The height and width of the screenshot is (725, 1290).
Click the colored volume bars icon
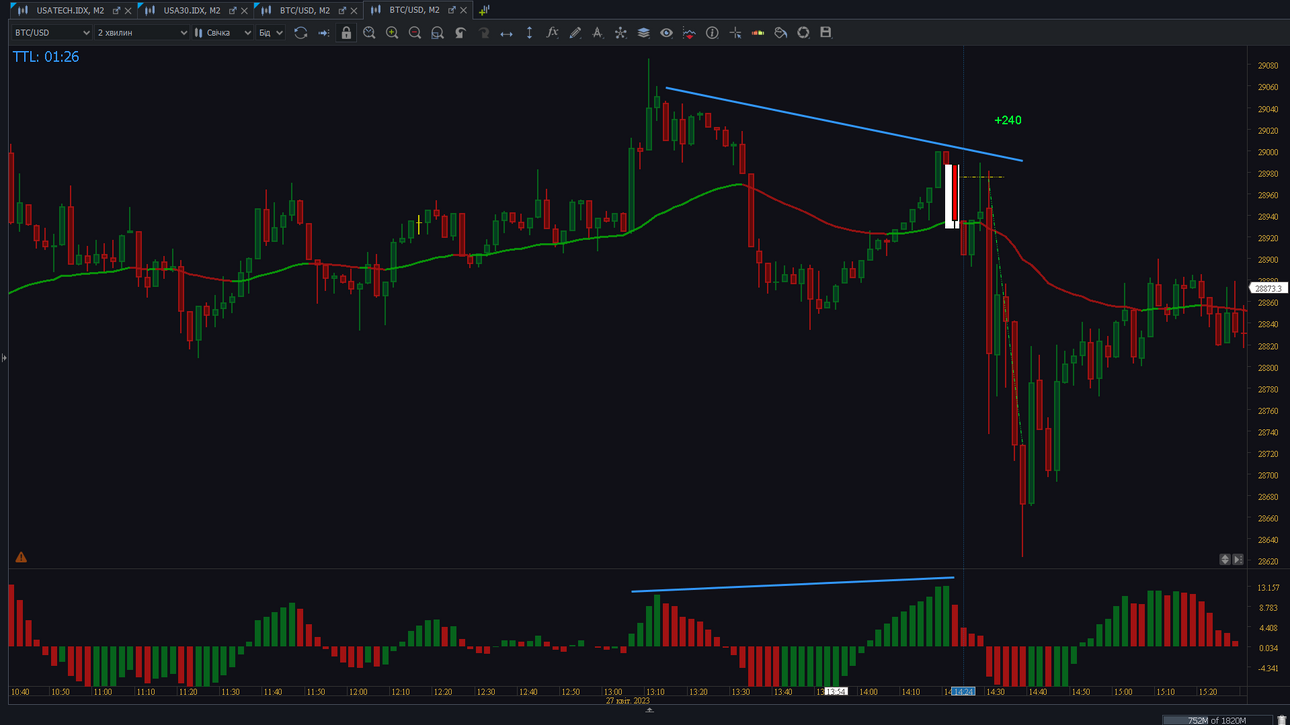click(758, 33)
